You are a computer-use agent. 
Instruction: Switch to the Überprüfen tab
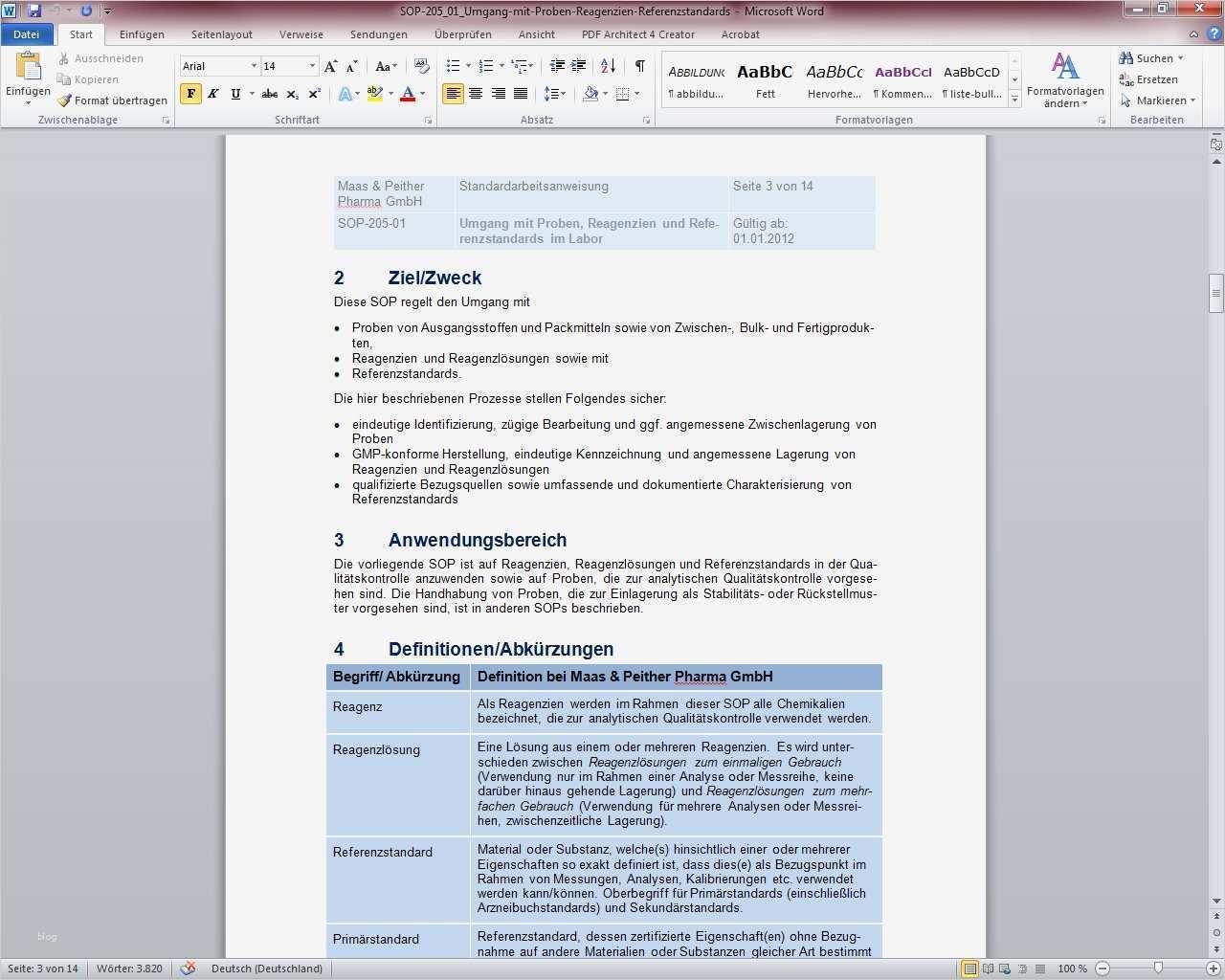pyautogui.click(x=463, y=34)
